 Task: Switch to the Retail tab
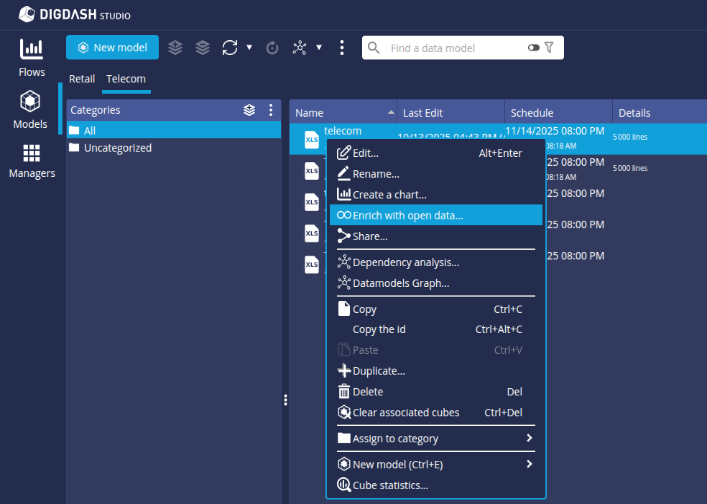81,79
